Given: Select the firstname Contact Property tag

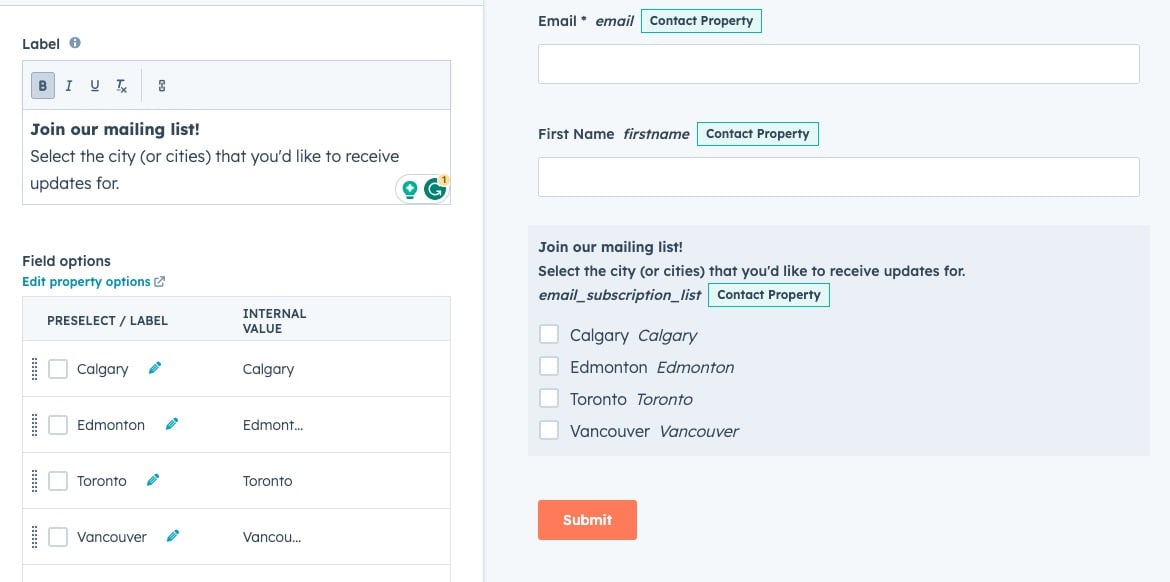Looking at the screenshot, I should [758, 133].
